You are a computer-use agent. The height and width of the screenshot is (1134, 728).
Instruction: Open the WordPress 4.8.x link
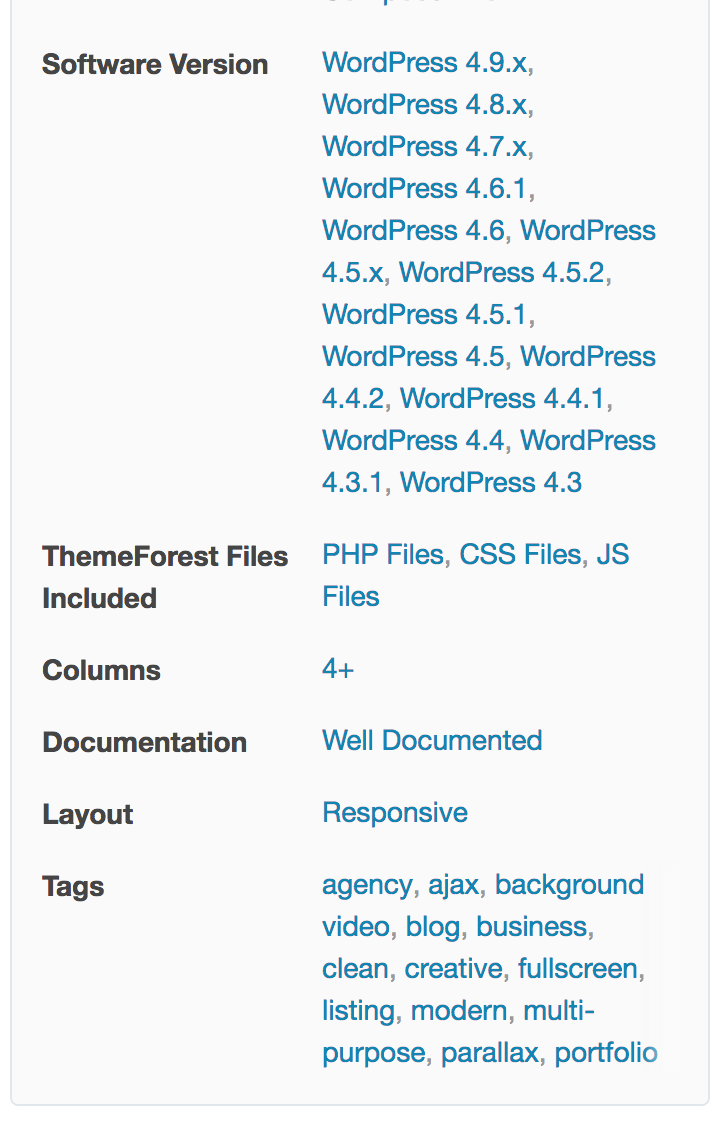coord(424,105)
